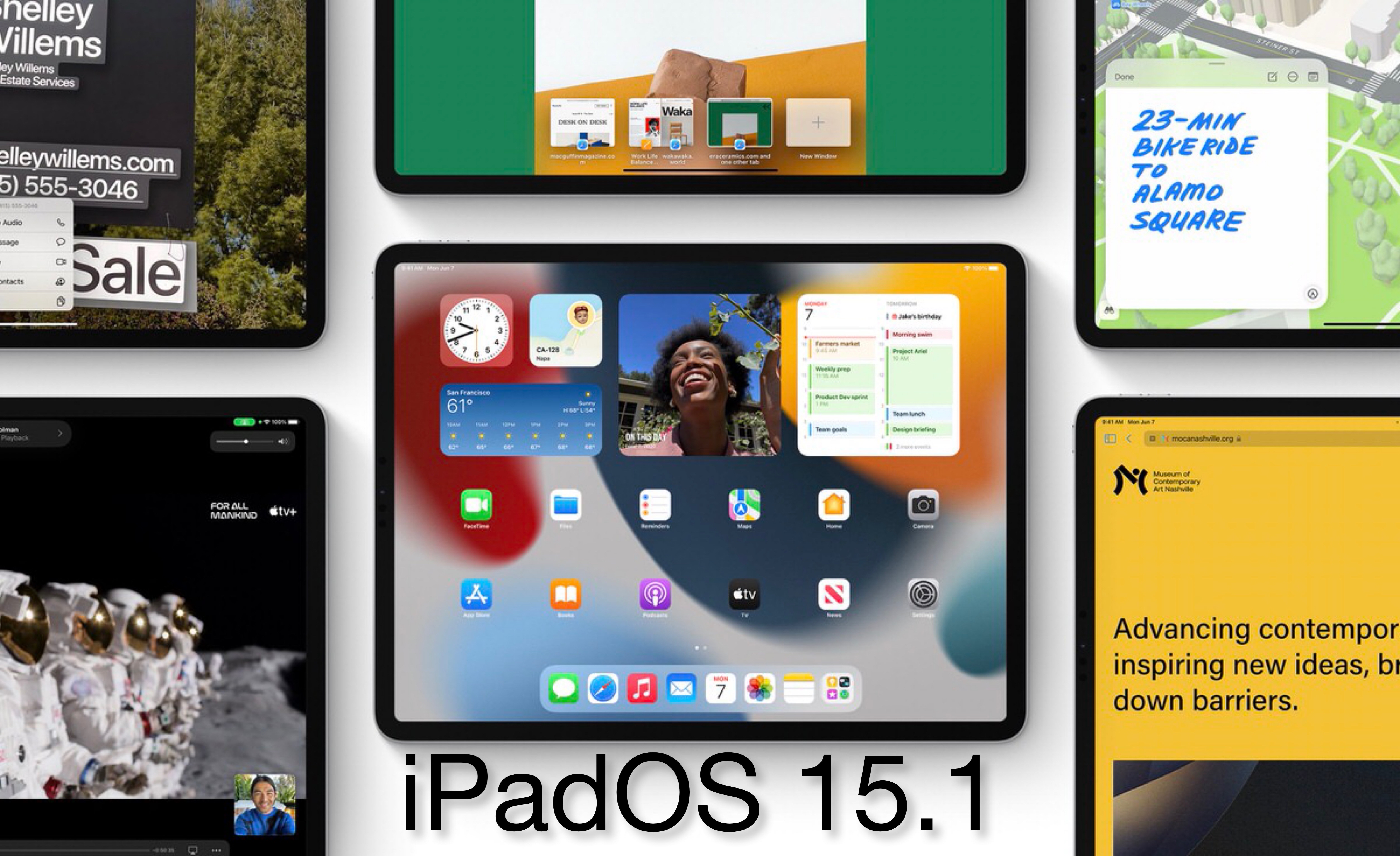Screen dimensions: 1400x856
Task: Choose the contacts menu option
Action: tap(36, 282)
